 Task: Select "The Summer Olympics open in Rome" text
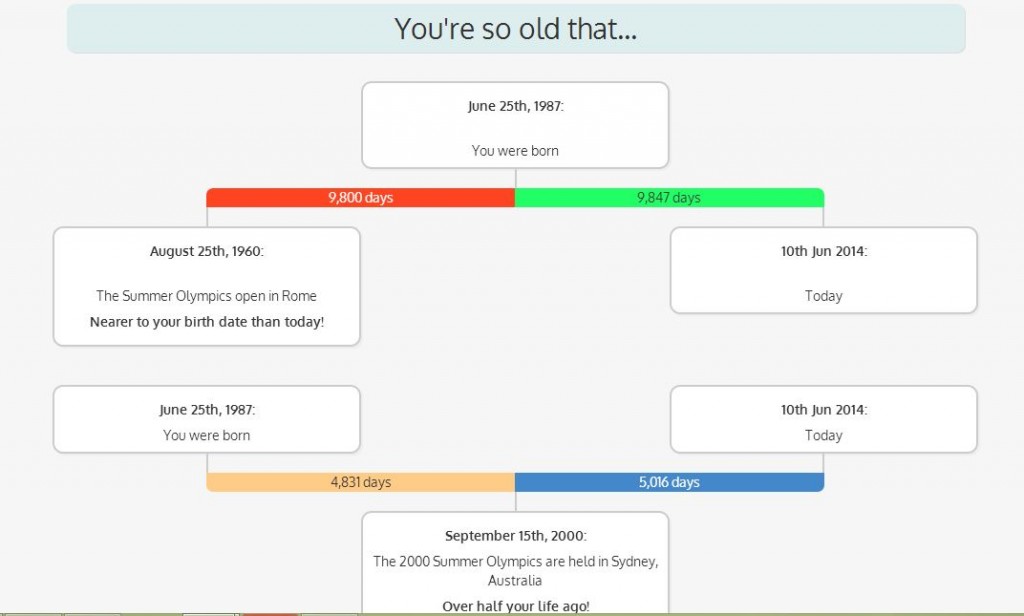(x=206, y=296)
